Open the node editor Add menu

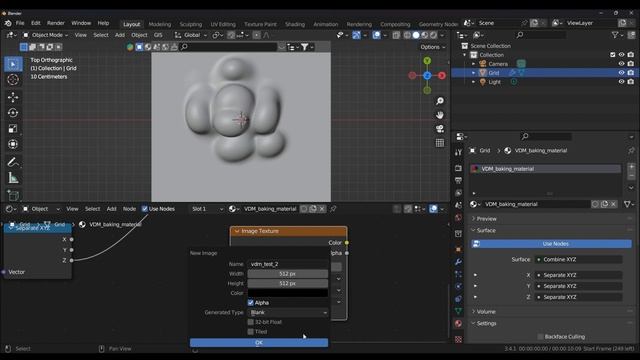click(x=111, y=209)
